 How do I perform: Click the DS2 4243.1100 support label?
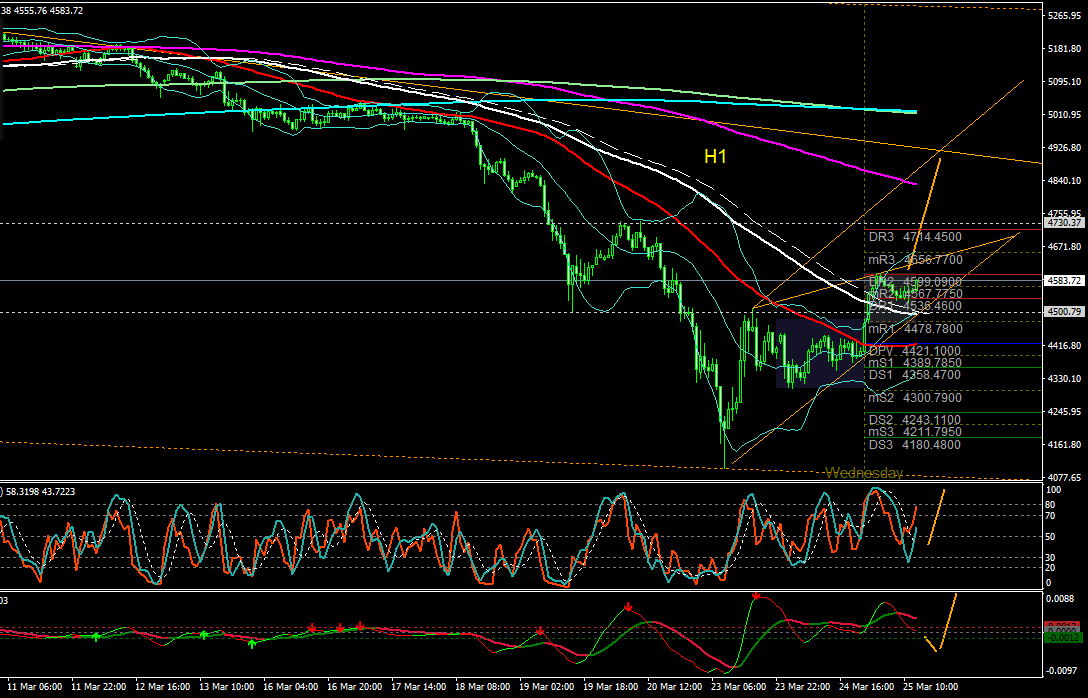915,420
